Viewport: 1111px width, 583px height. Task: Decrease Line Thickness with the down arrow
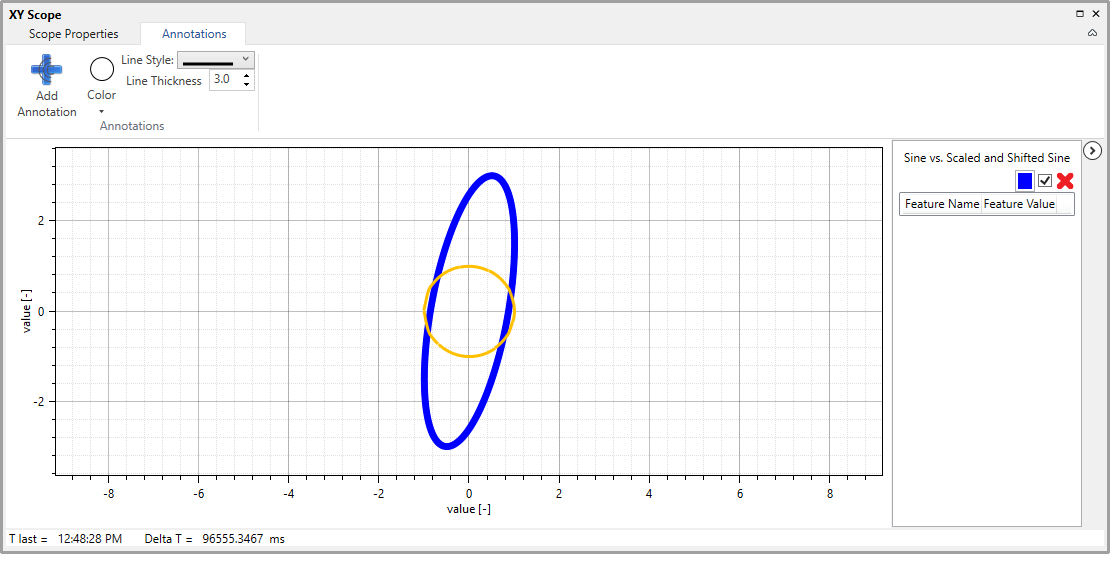point(246,84)
